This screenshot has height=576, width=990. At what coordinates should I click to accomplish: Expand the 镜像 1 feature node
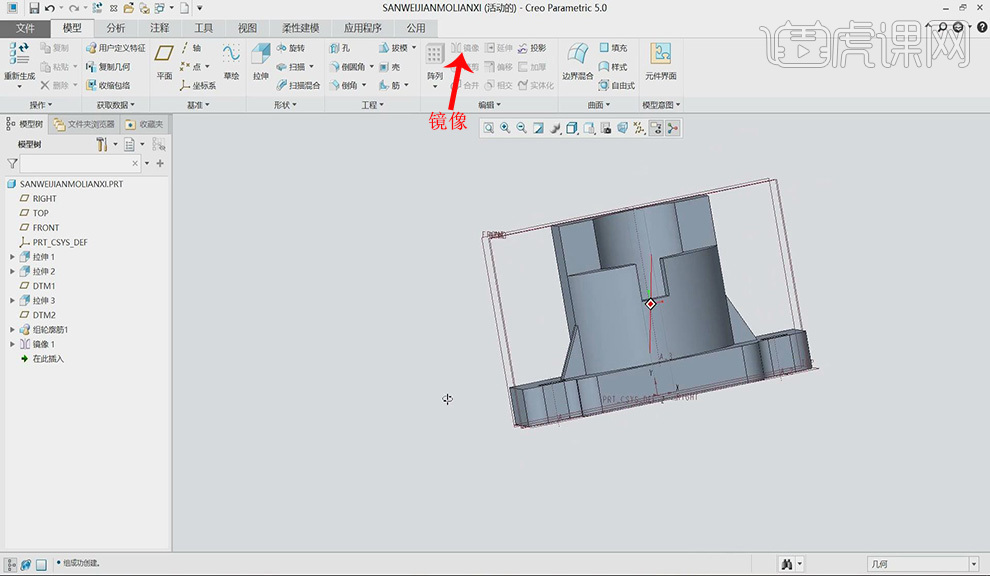pyautogui.click(x=12, y=344)
